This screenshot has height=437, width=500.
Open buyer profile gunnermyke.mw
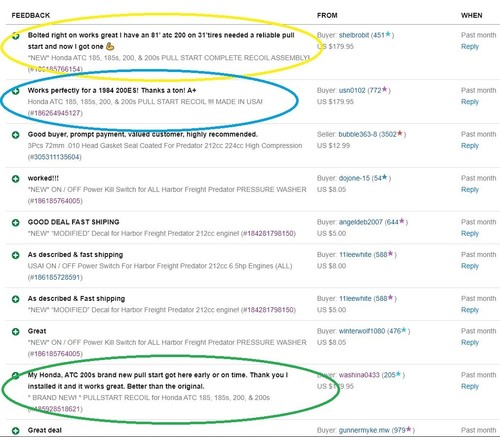(364, 430)
